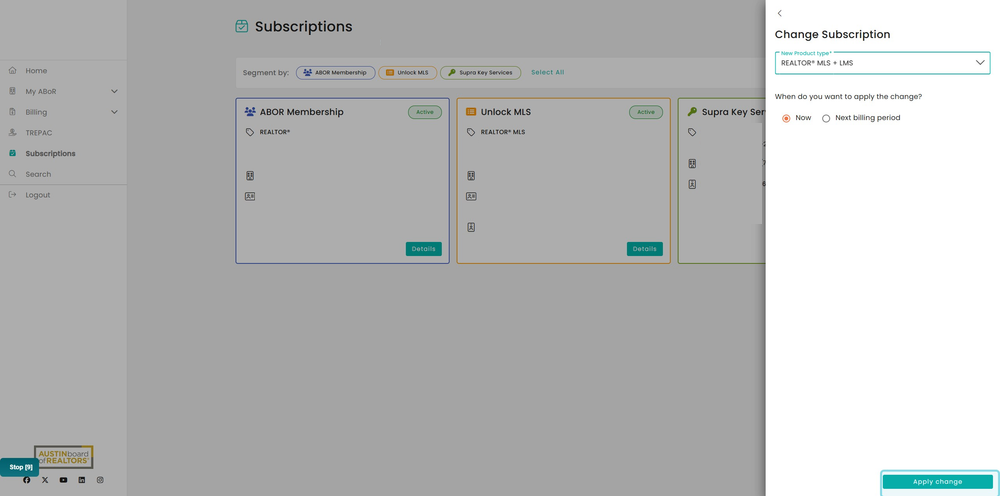Click the ABOR Membership card title
The image size is (1000, 496).
(302, 112)
